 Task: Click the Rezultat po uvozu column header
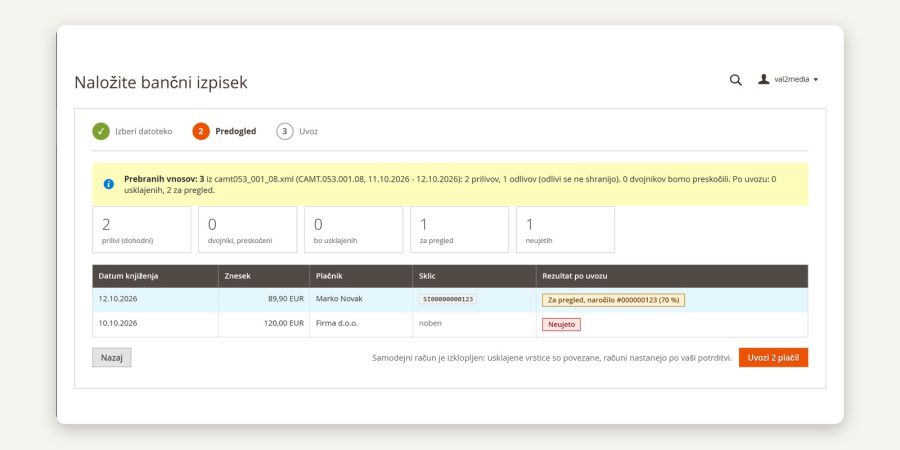(x=672, y=276)
